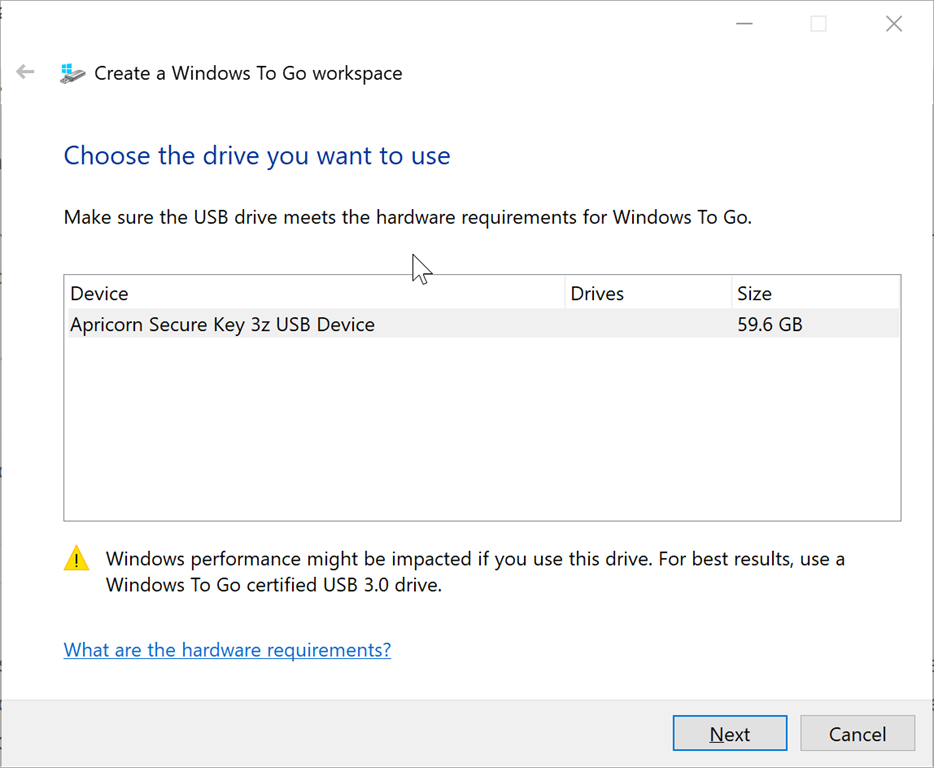Click the empty Drives cell of the Apricorn row
The width and height of the screenshot is (934, 768).
tap(645, 325)
